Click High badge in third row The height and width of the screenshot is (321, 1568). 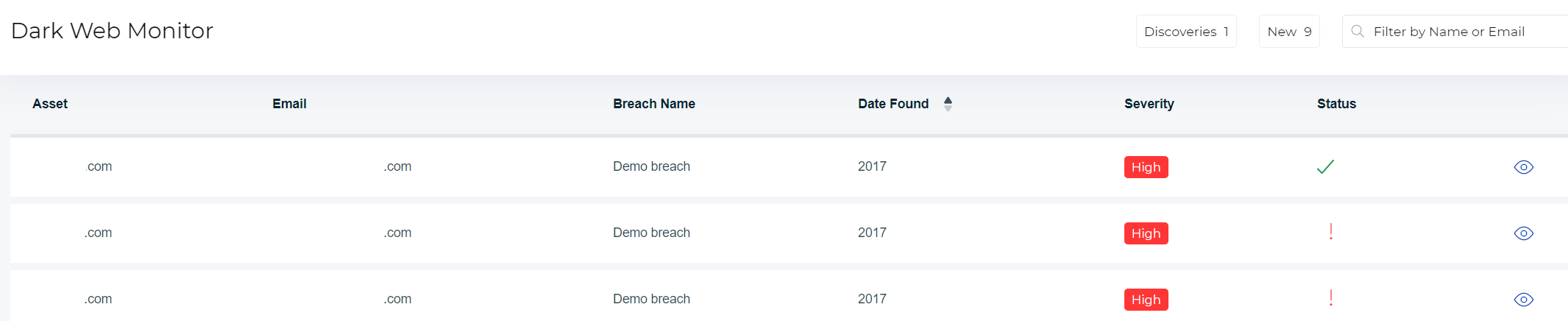[x=1146, y=300]
